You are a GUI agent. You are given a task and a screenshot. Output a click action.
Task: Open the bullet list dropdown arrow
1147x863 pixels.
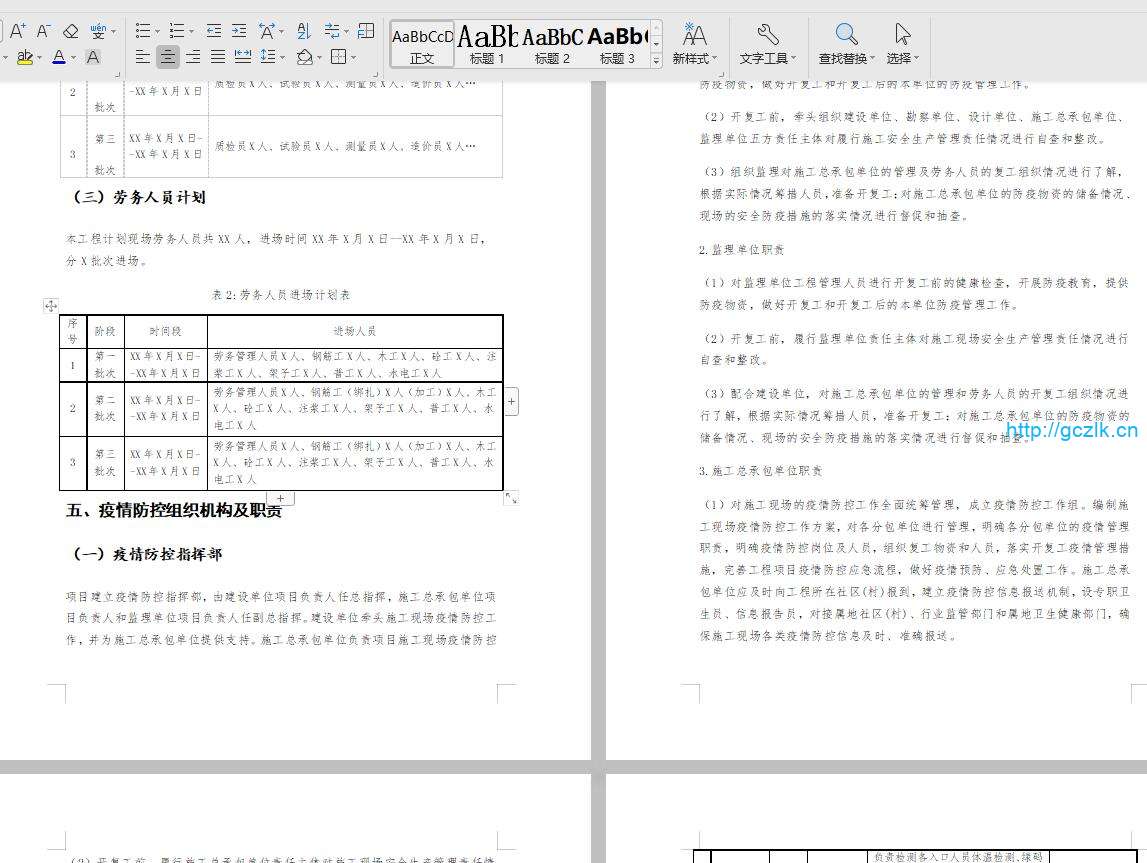(x=158, y=32)
